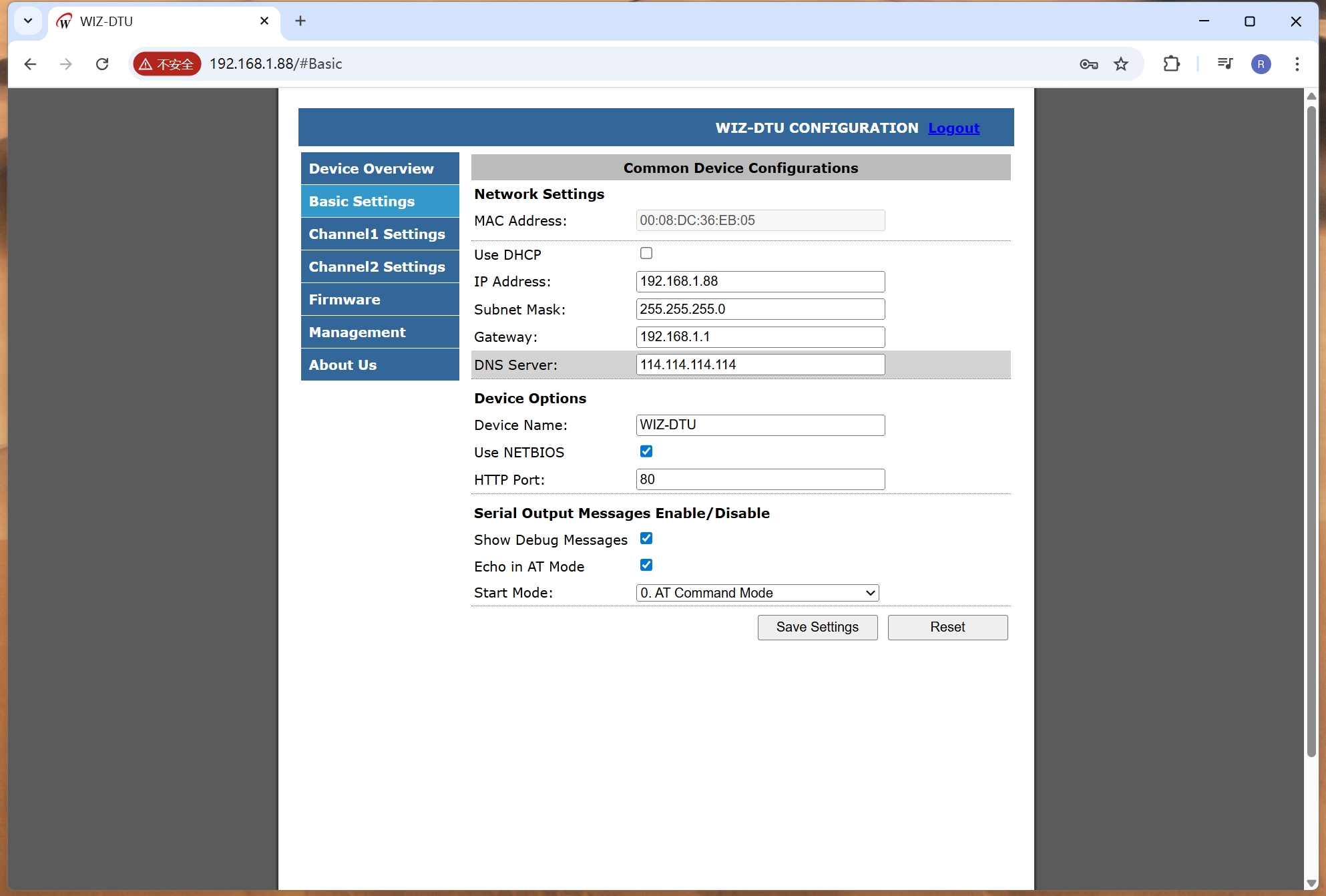Viewport: 1326px width, 896px height.
Task: Click the not secure warning badge
Action: pyautogui.click(x=167, y=64)
